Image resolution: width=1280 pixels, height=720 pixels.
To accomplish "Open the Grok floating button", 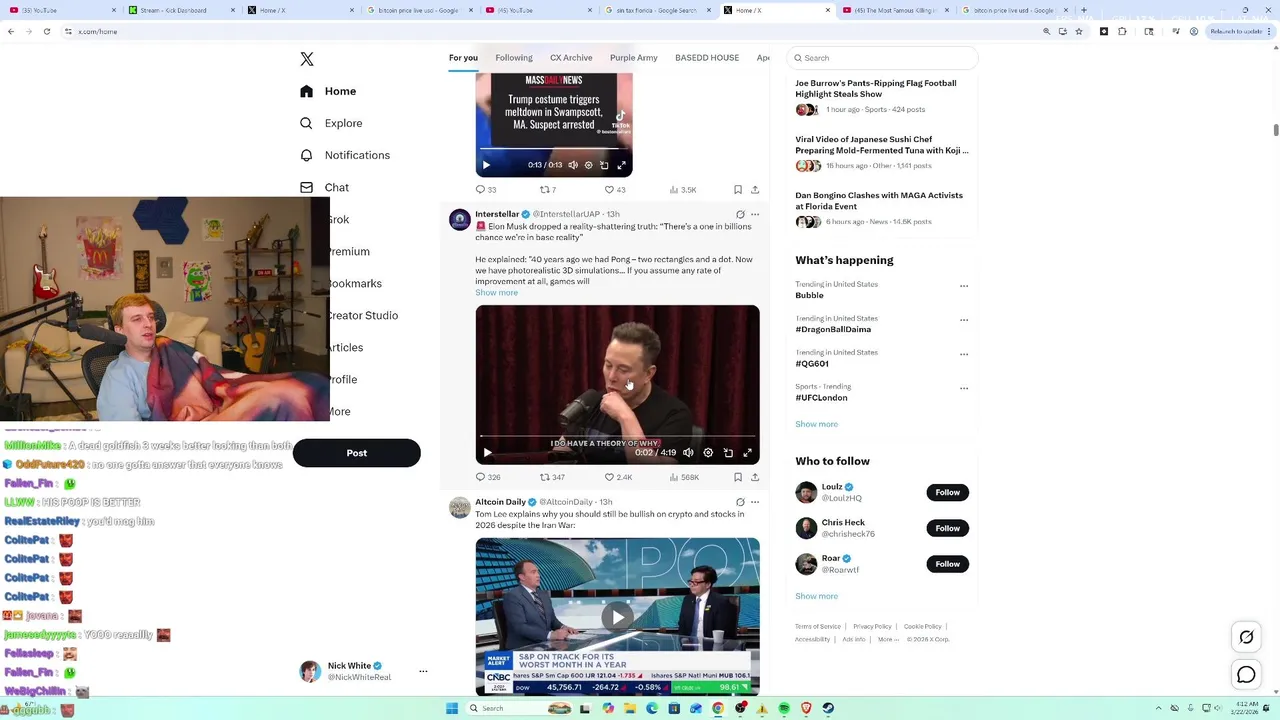I will coord(1246,637).
